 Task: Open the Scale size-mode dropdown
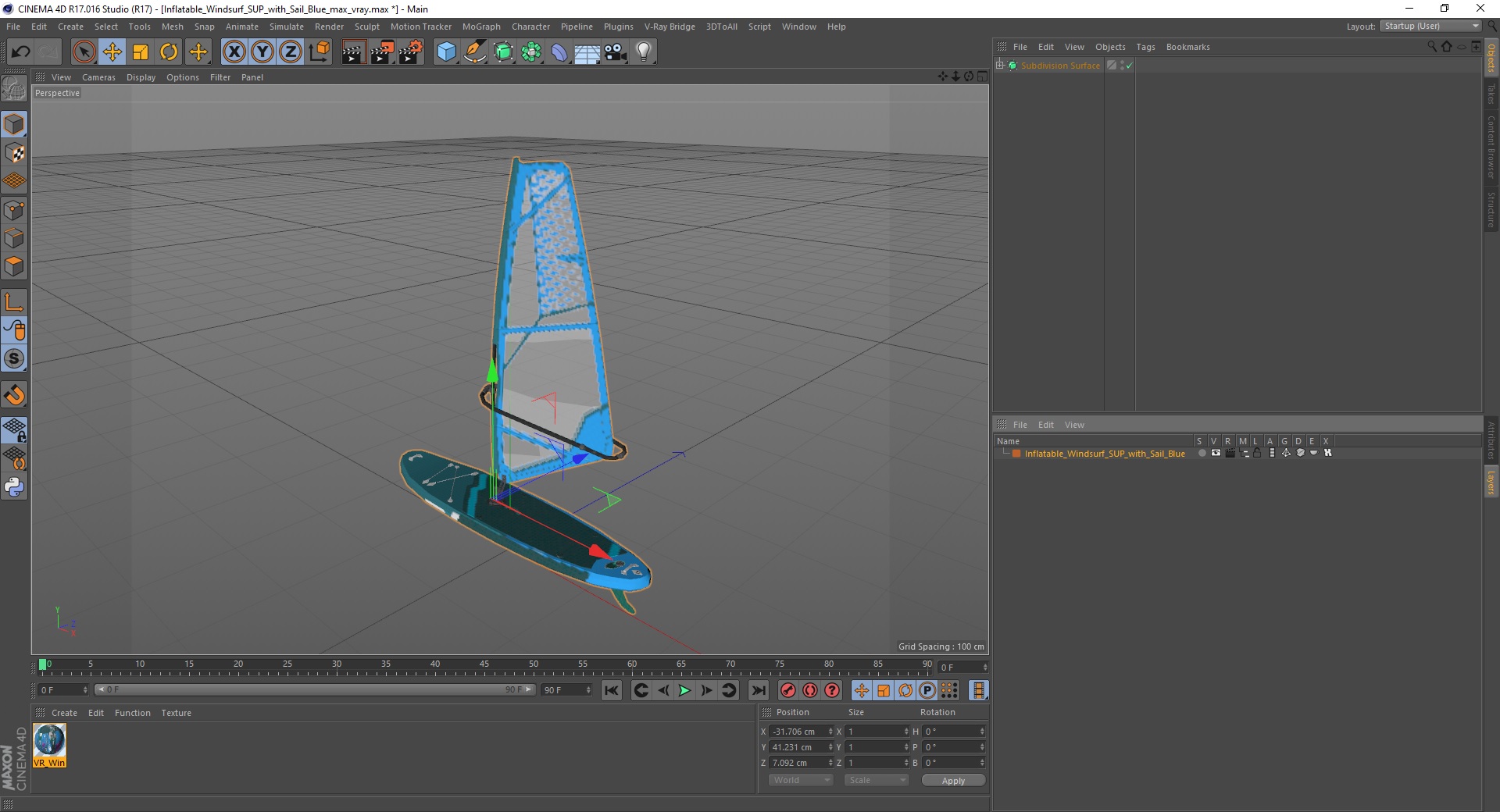[x=877, y=780]
